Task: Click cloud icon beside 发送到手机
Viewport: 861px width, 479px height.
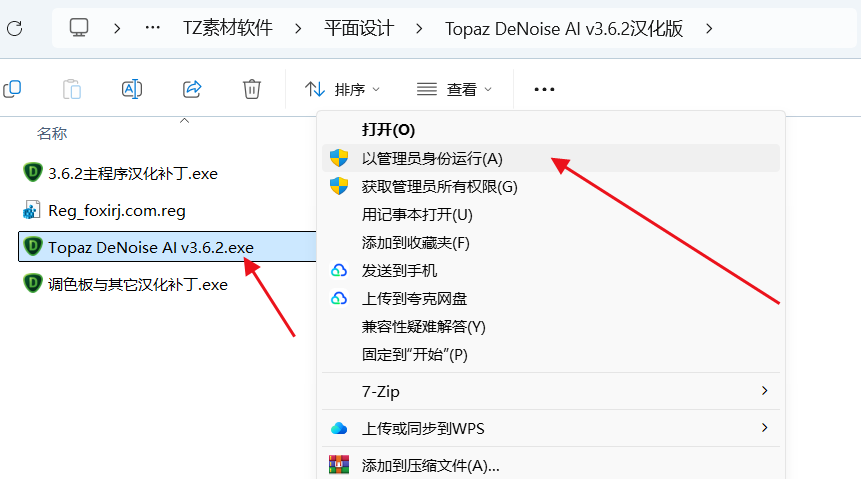Action: pos(339,270)
